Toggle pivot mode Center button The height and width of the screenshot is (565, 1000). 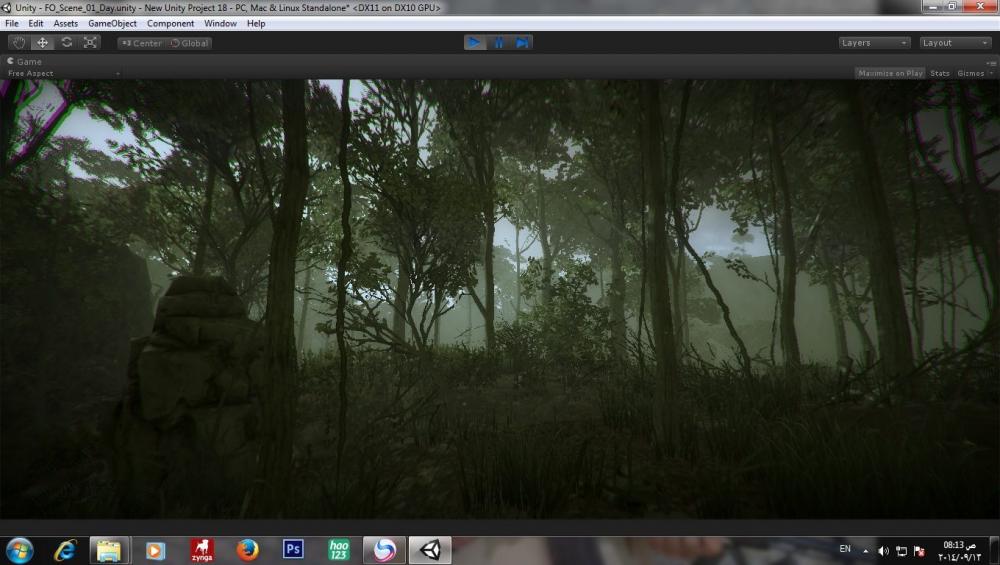(141, 43)
